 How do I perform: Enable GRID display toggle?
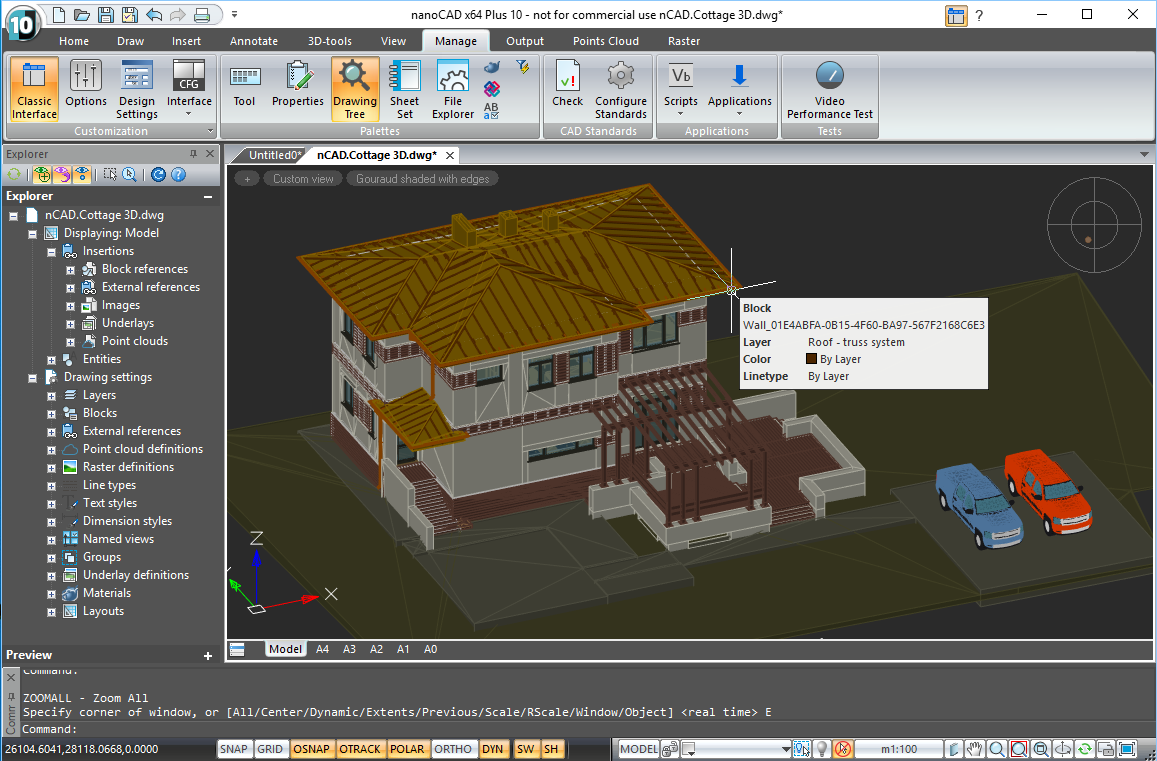270,749
